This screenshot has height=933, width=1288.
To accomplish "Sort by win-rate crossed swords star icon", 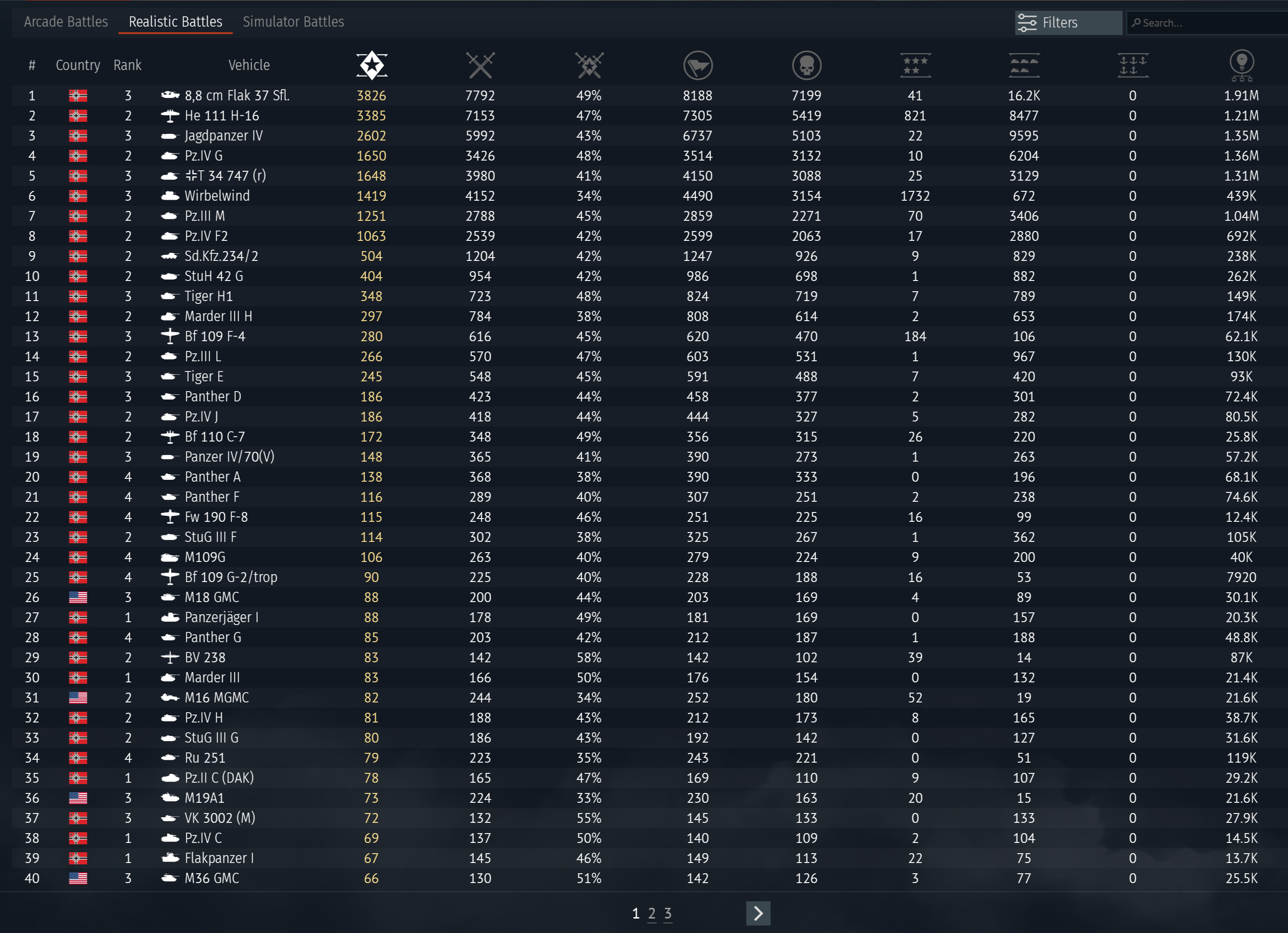I will pyautogui.click(x=589, y=65).
